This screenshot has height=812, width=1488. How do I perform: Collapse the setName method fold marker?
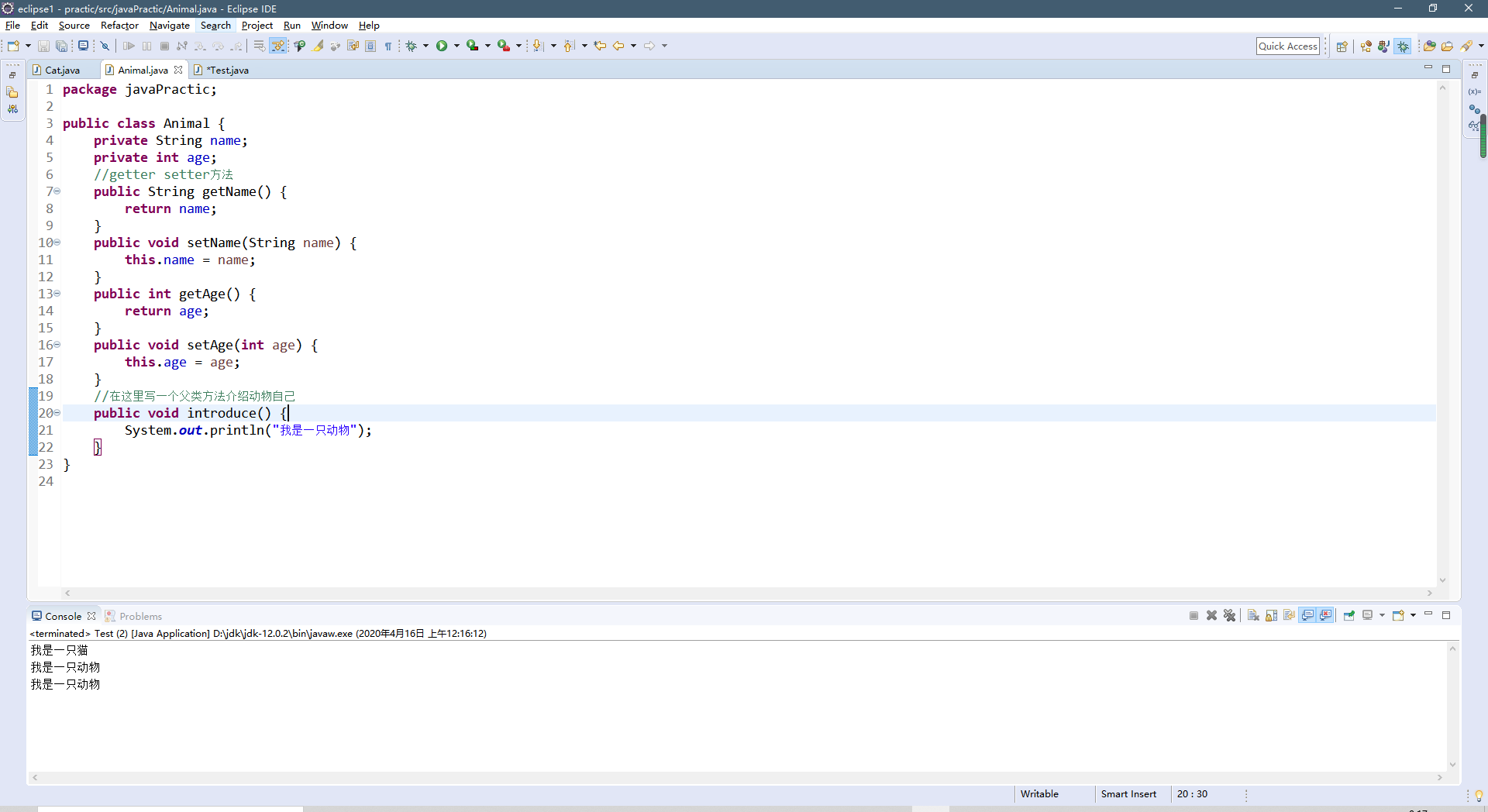pyautogui.click(x=57, y=243)
